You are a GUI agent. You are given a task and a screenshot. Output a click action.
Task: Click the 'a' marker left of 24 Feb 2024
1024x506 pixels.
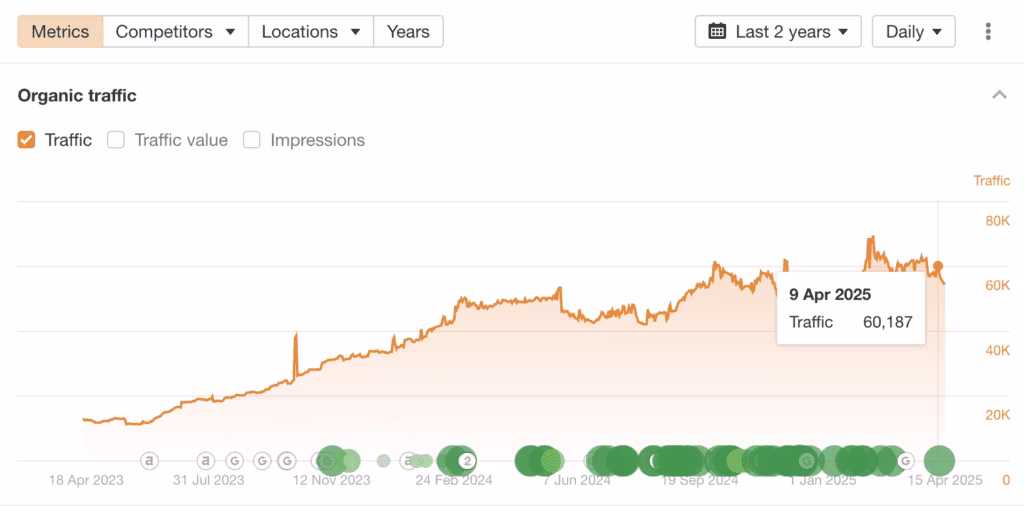pyautogui.click(x=408, y=461)
